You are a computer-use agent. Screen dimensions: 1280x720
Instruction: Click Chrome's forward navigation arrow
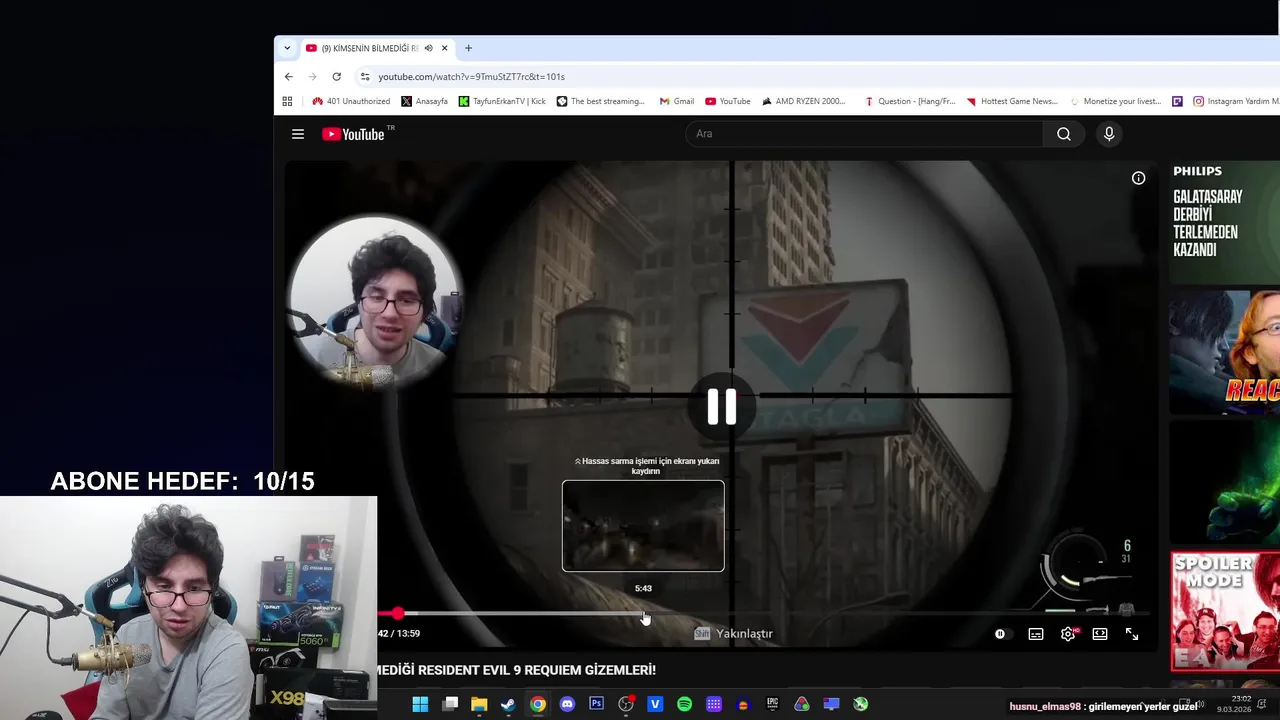(x=312, y=77)
